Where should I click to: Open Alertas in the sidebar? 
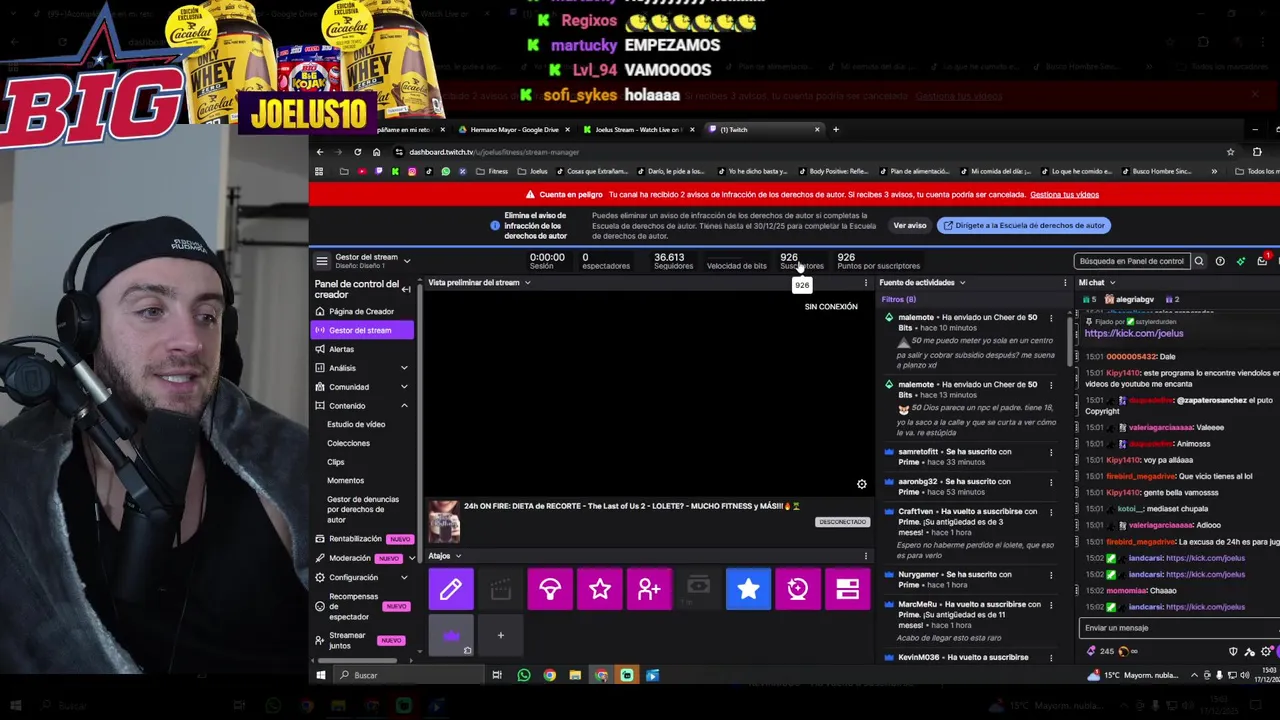pos(361,349)
